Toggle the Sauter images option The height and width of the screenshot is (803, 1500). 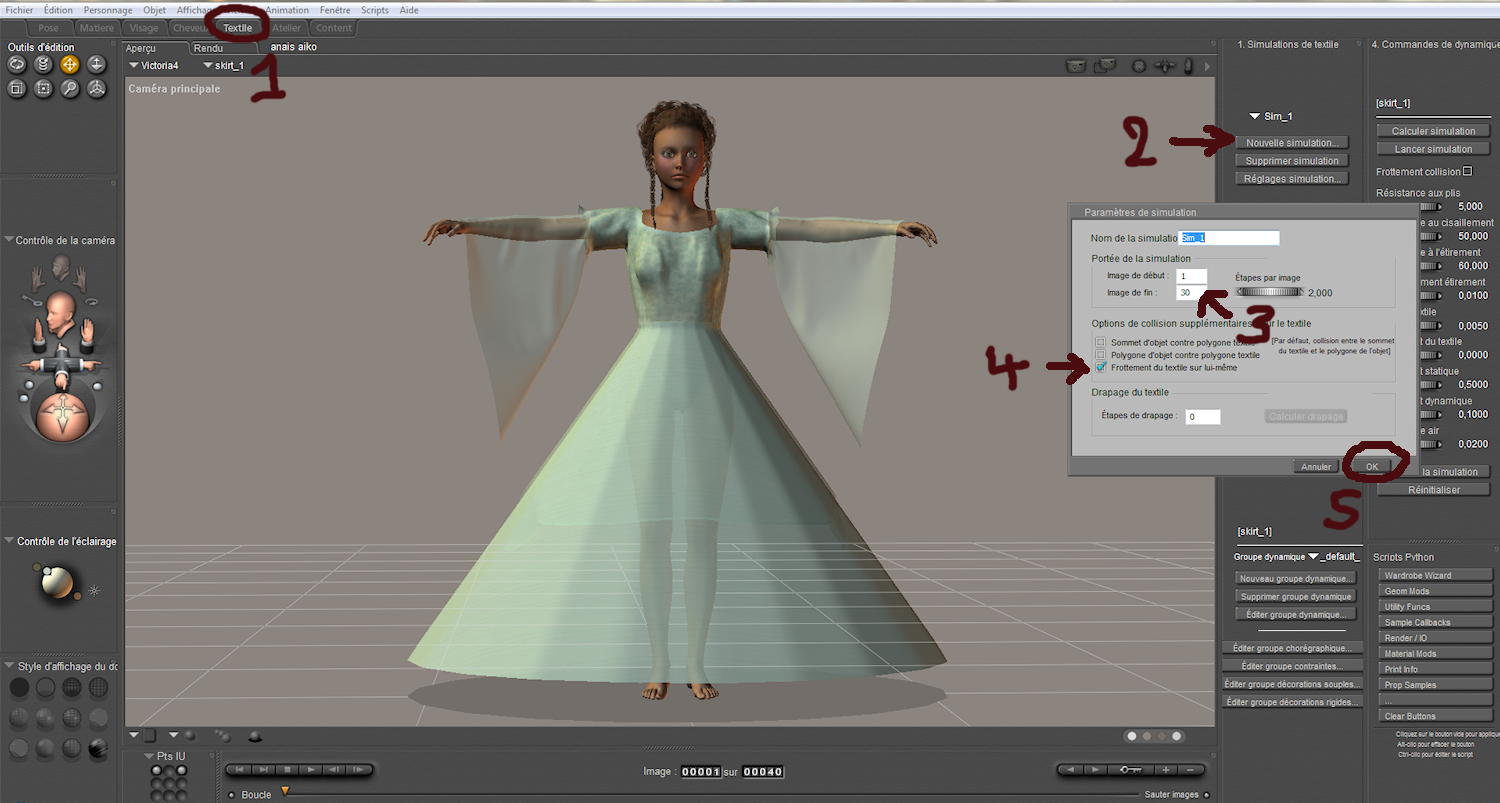click(x=1207, y=796)
